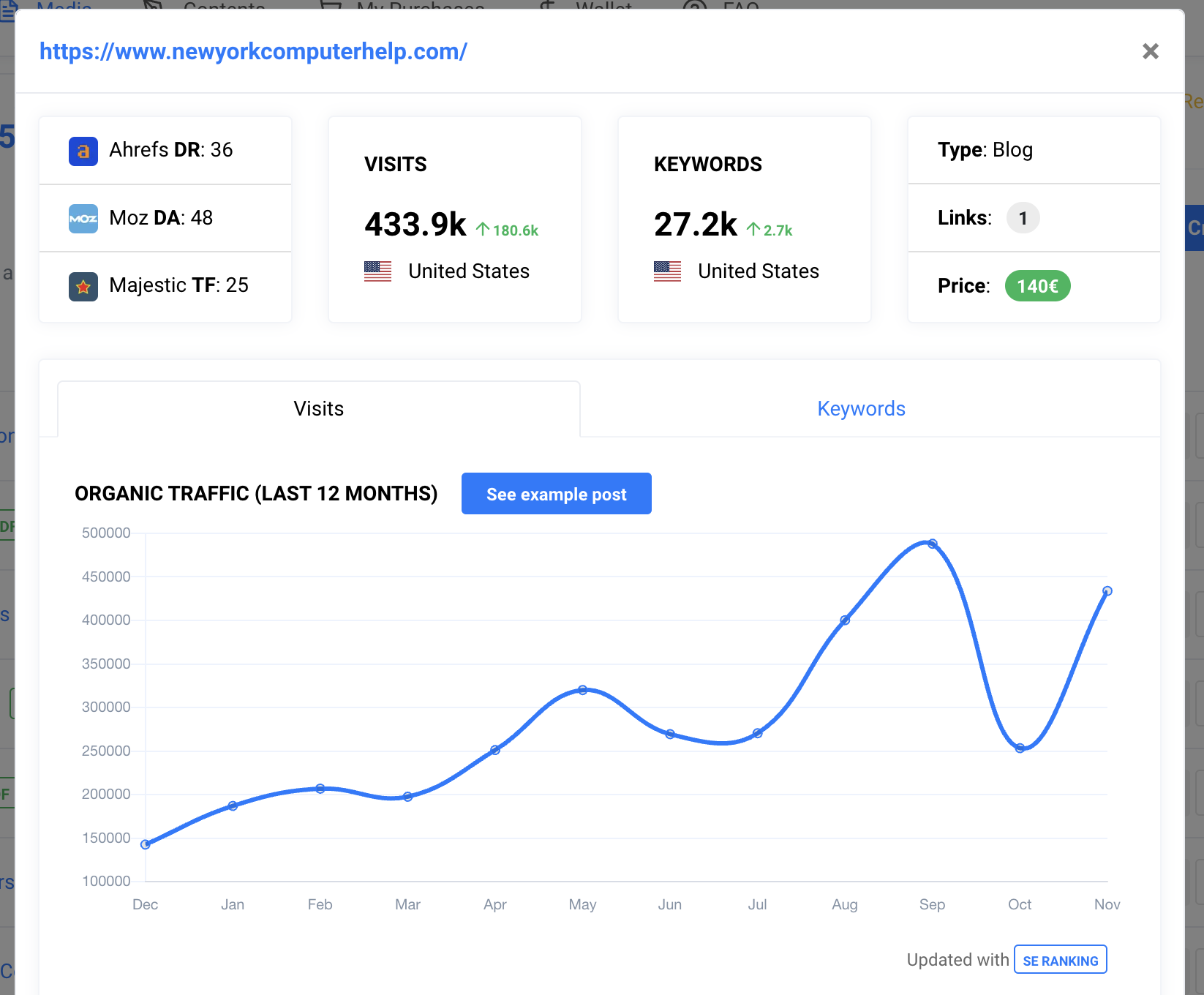
Task: Click the Nov data point on chart
Action: click(1107, 591)
